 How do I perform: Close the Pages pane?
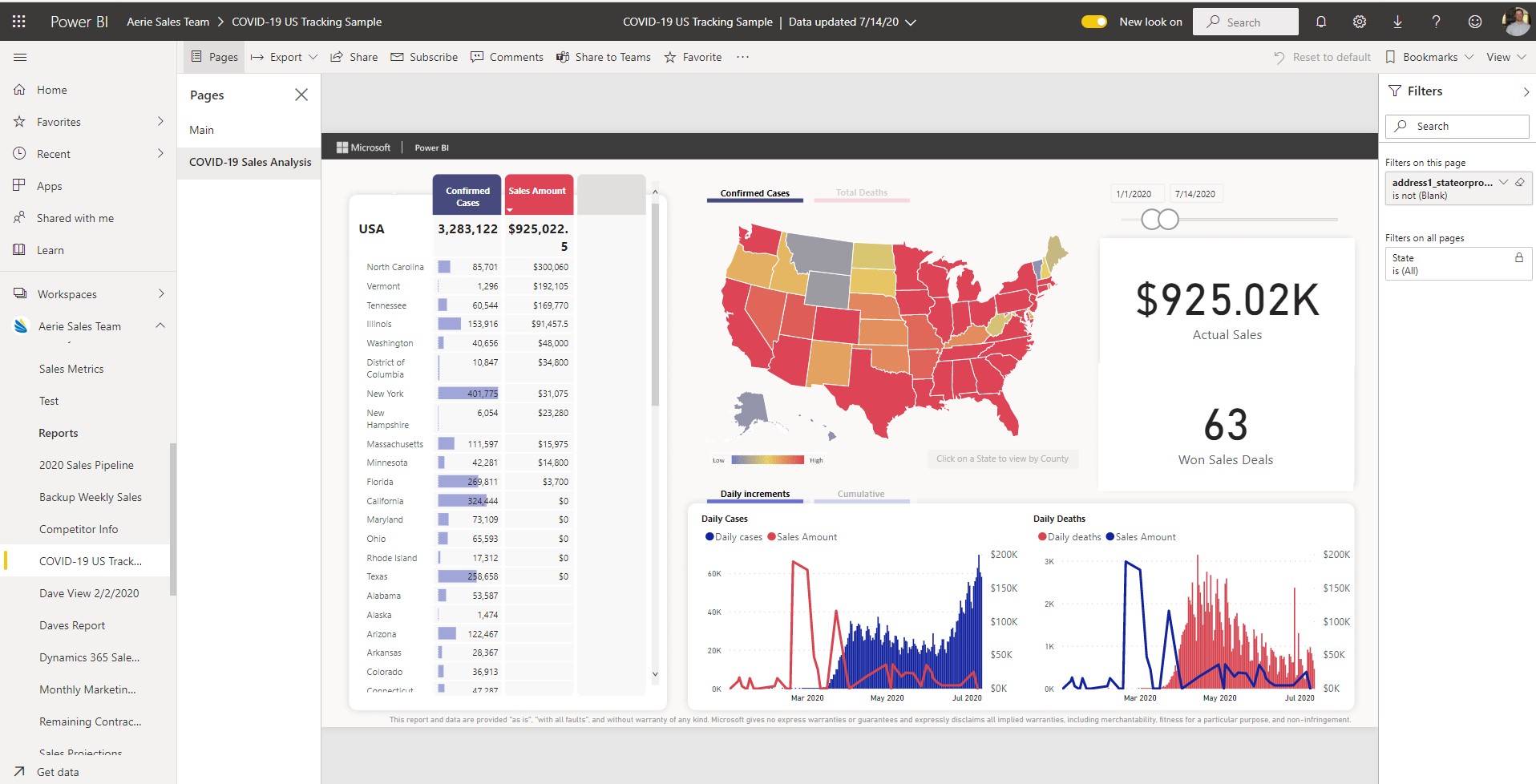pos(301,95)
